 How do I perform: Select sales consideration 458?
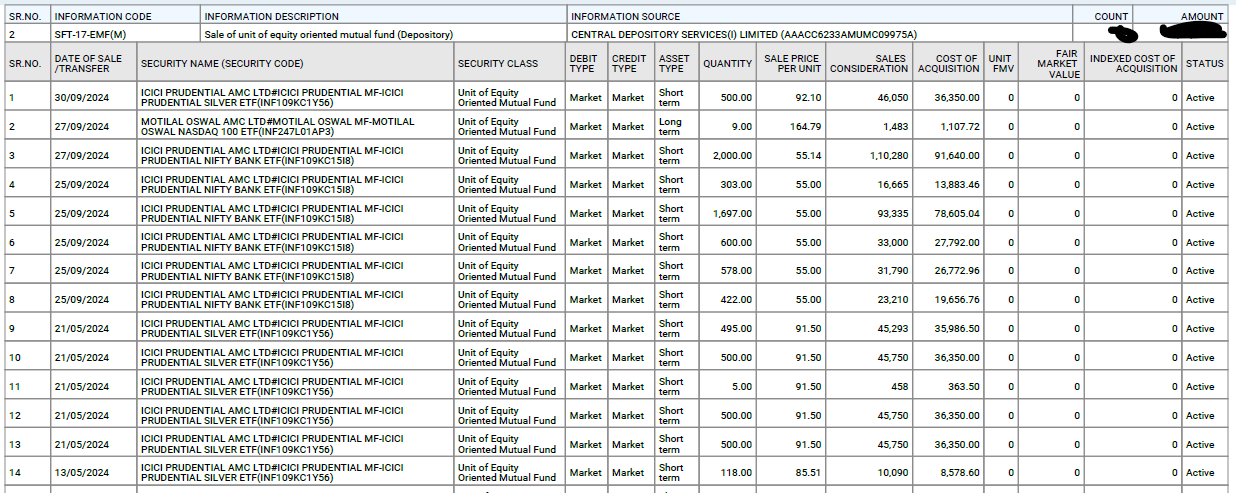click(900, 387)
